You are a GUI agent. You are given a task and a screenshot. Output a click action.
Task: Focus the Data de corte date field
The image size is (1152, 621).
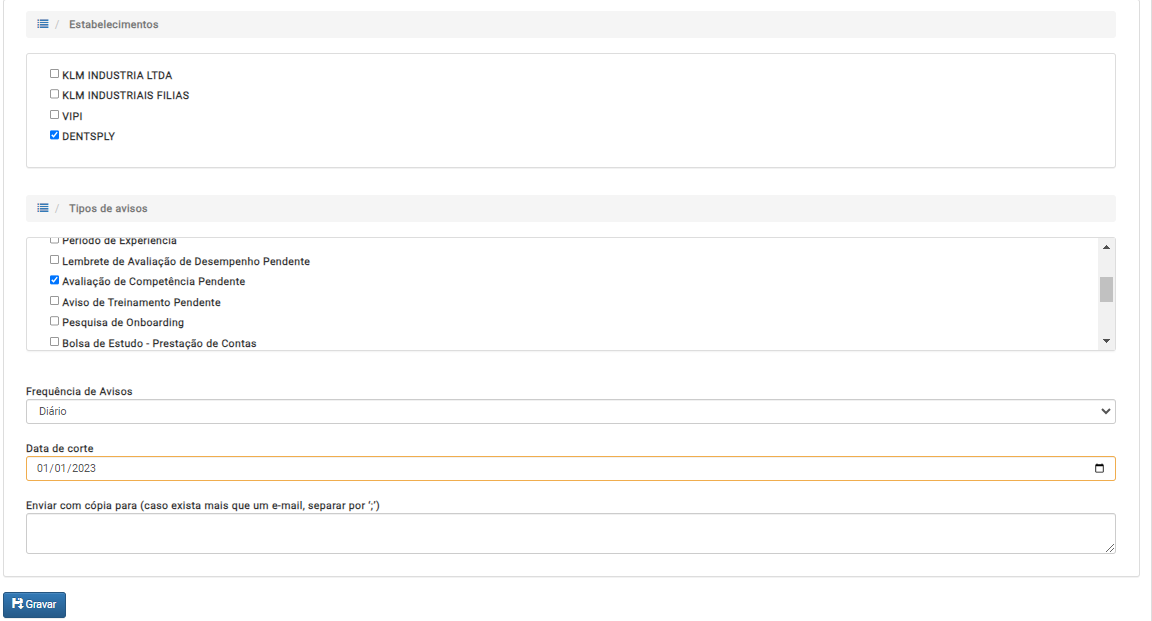point(571,469)
